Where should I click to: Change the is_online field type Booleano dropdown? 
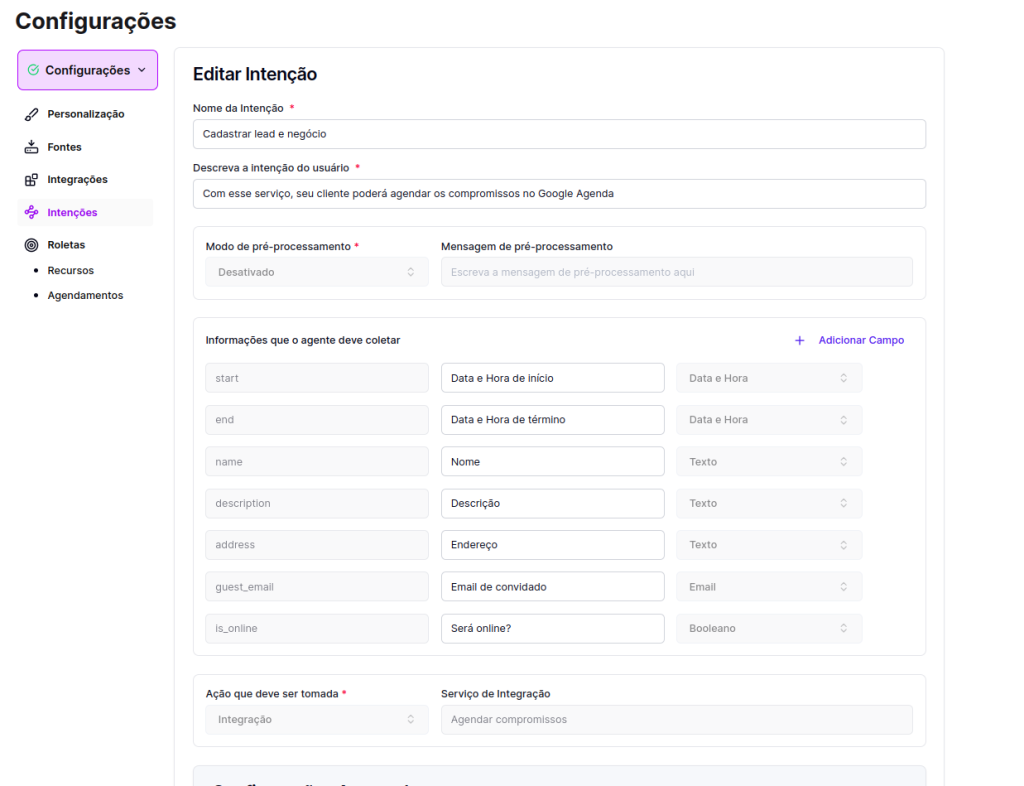tap(768, 629)
